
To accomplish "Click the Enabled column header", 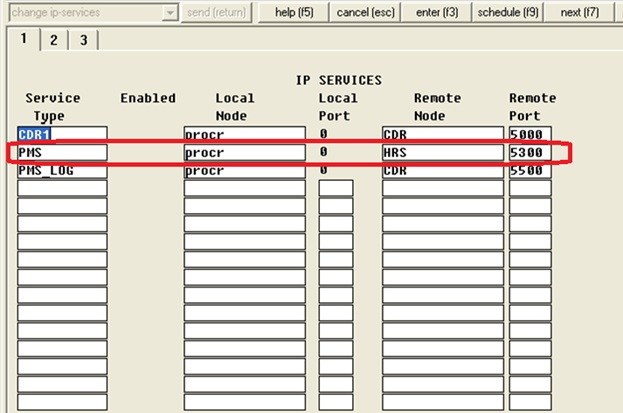I will click(148, 98).
